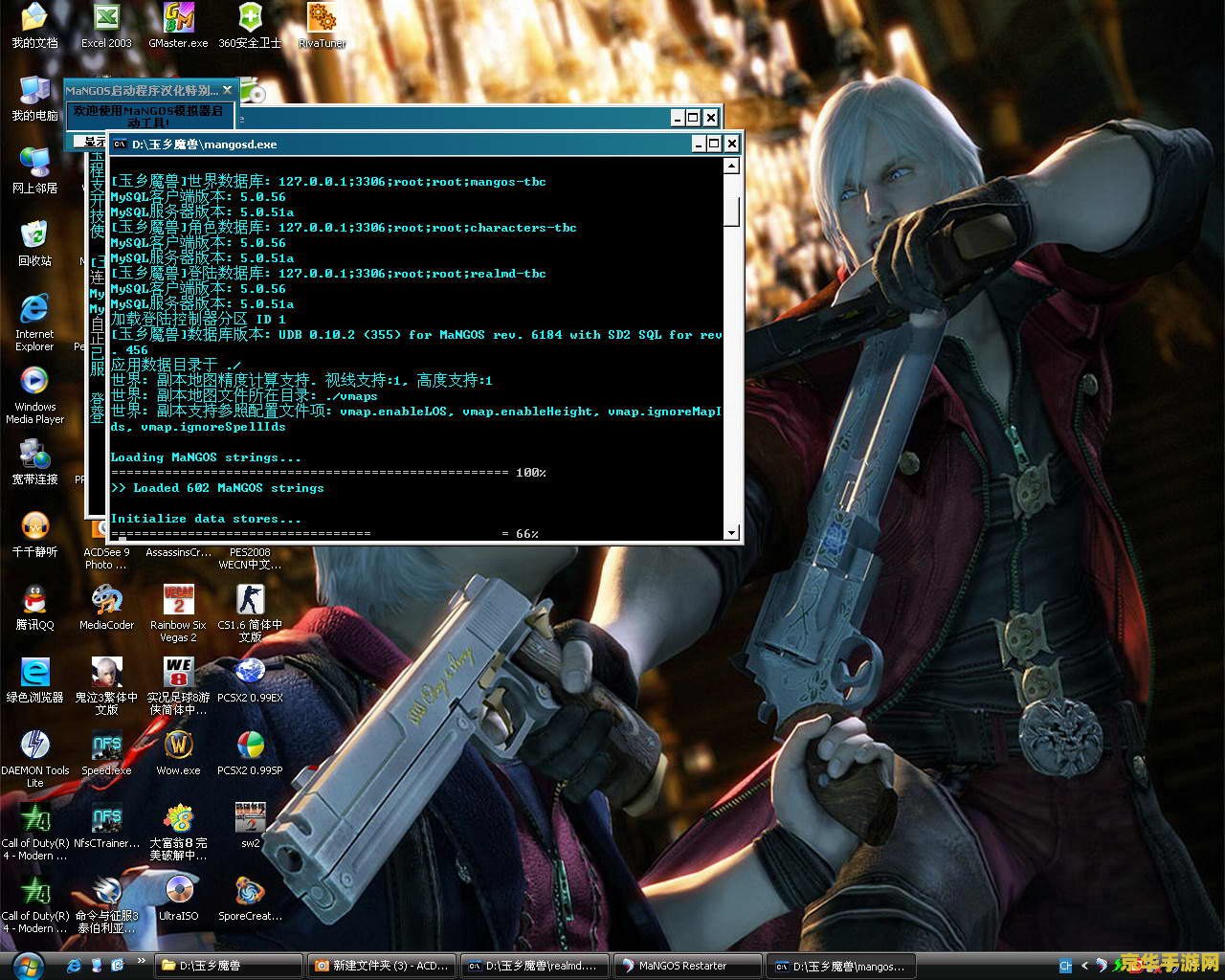
Task: Click the 欢迎使用MaNGOS模拟器启动工具 label
Action: pos(148,116)
